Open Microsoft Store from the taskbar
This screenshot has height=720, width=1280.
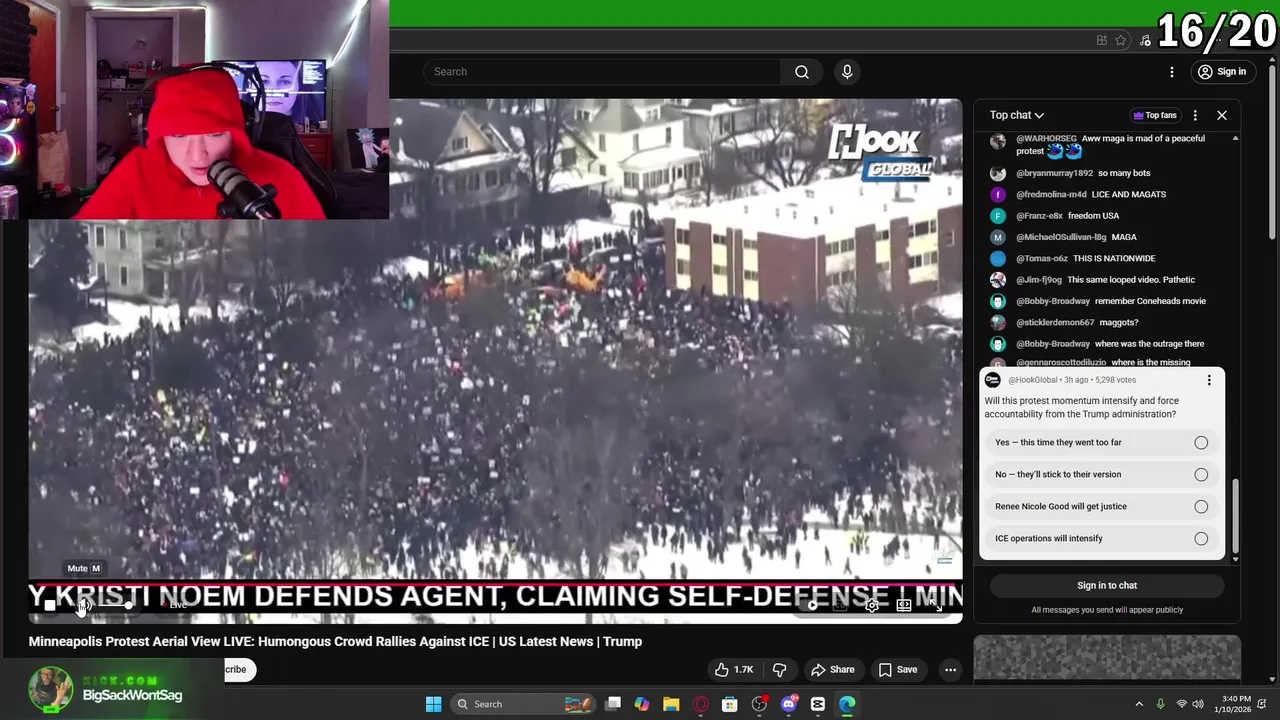[x=730, y=704]
